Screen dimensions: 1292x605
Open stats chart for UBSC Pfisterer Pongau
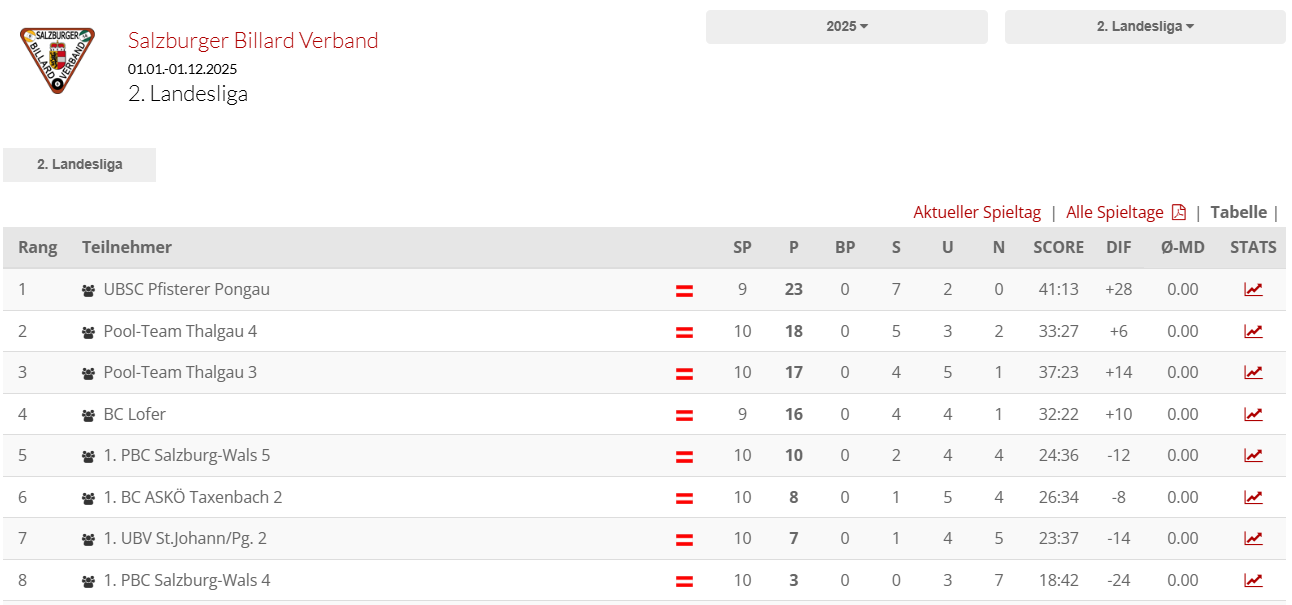pyautogui.click(x=1253, y=290)
